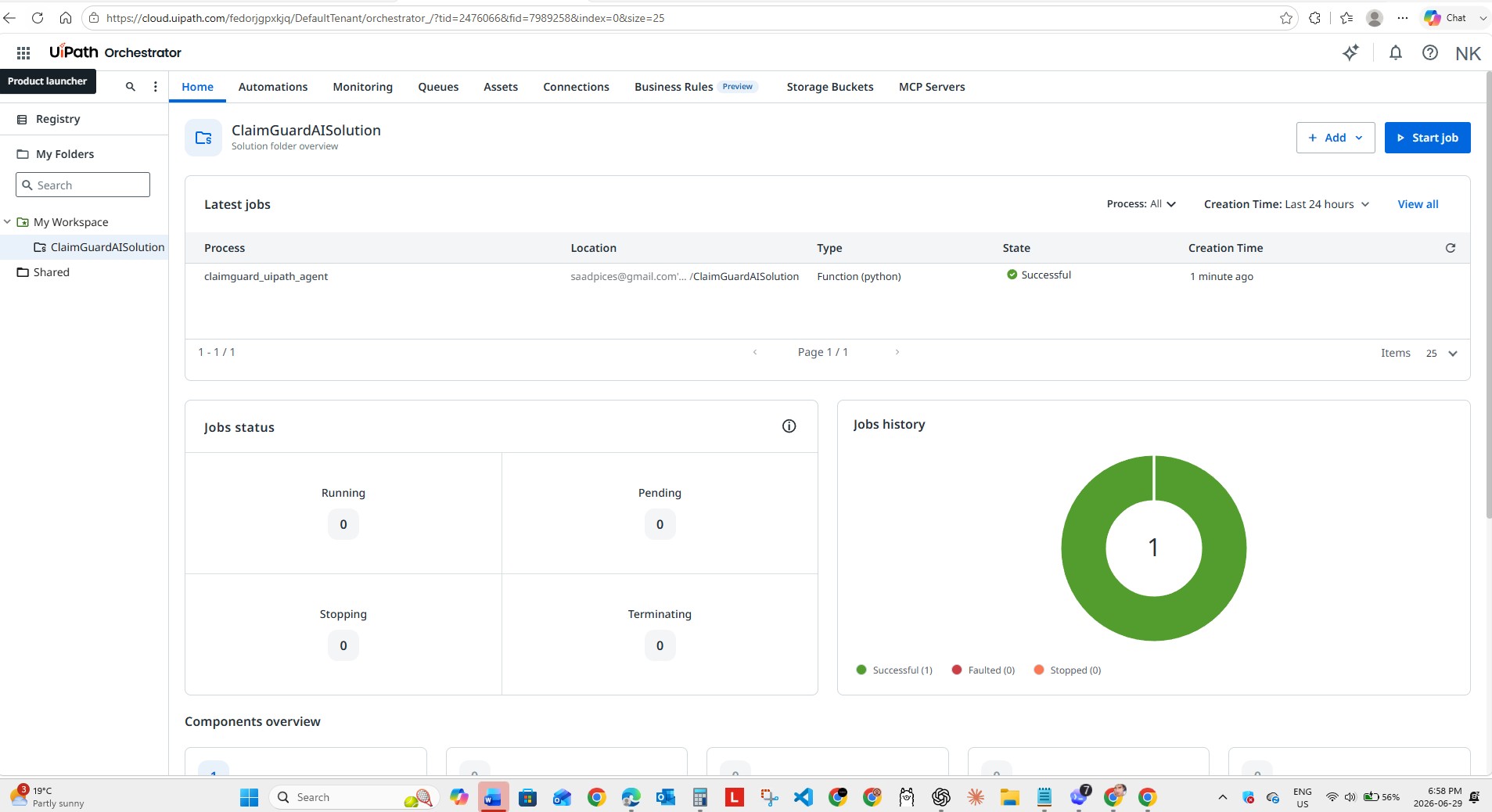Viewport: 1492px width, 812px height.
Task: Open Microsoft Word from taskbar
Action: click(493, 797)
